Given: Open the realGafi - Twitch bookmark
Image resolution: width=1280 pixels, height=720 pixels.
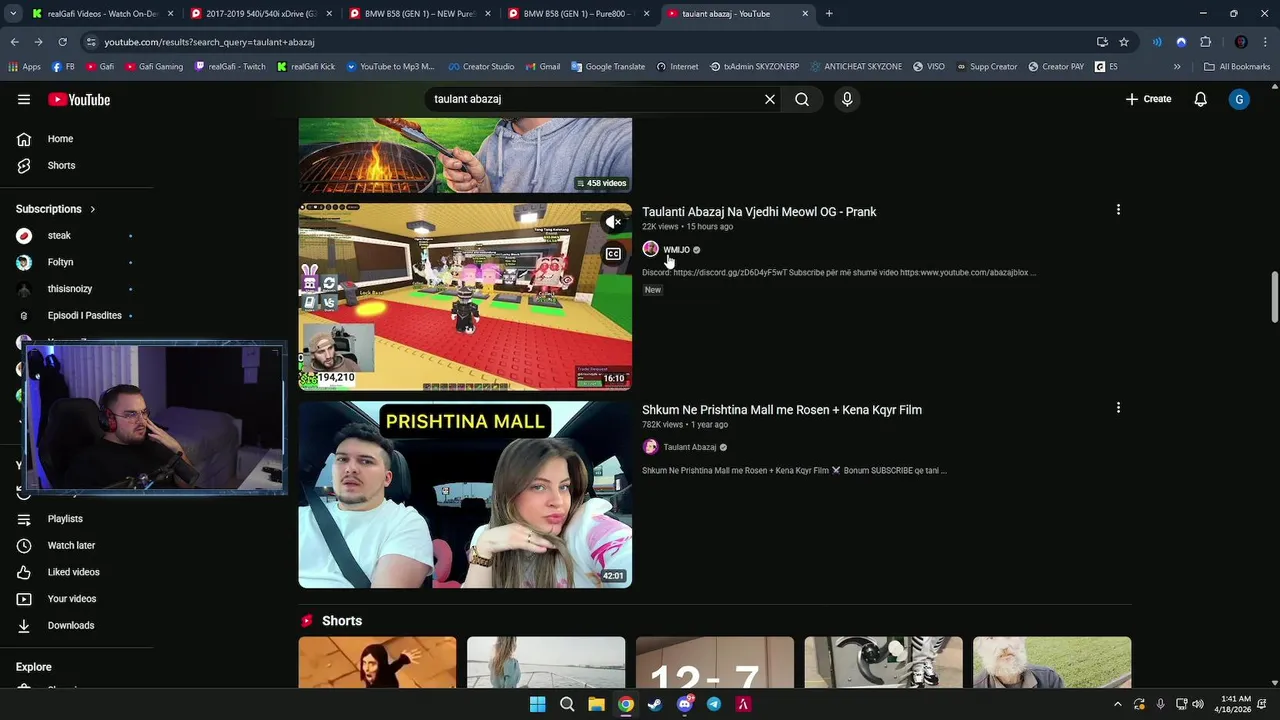Looking at the screenshot, I should point(230,67).
